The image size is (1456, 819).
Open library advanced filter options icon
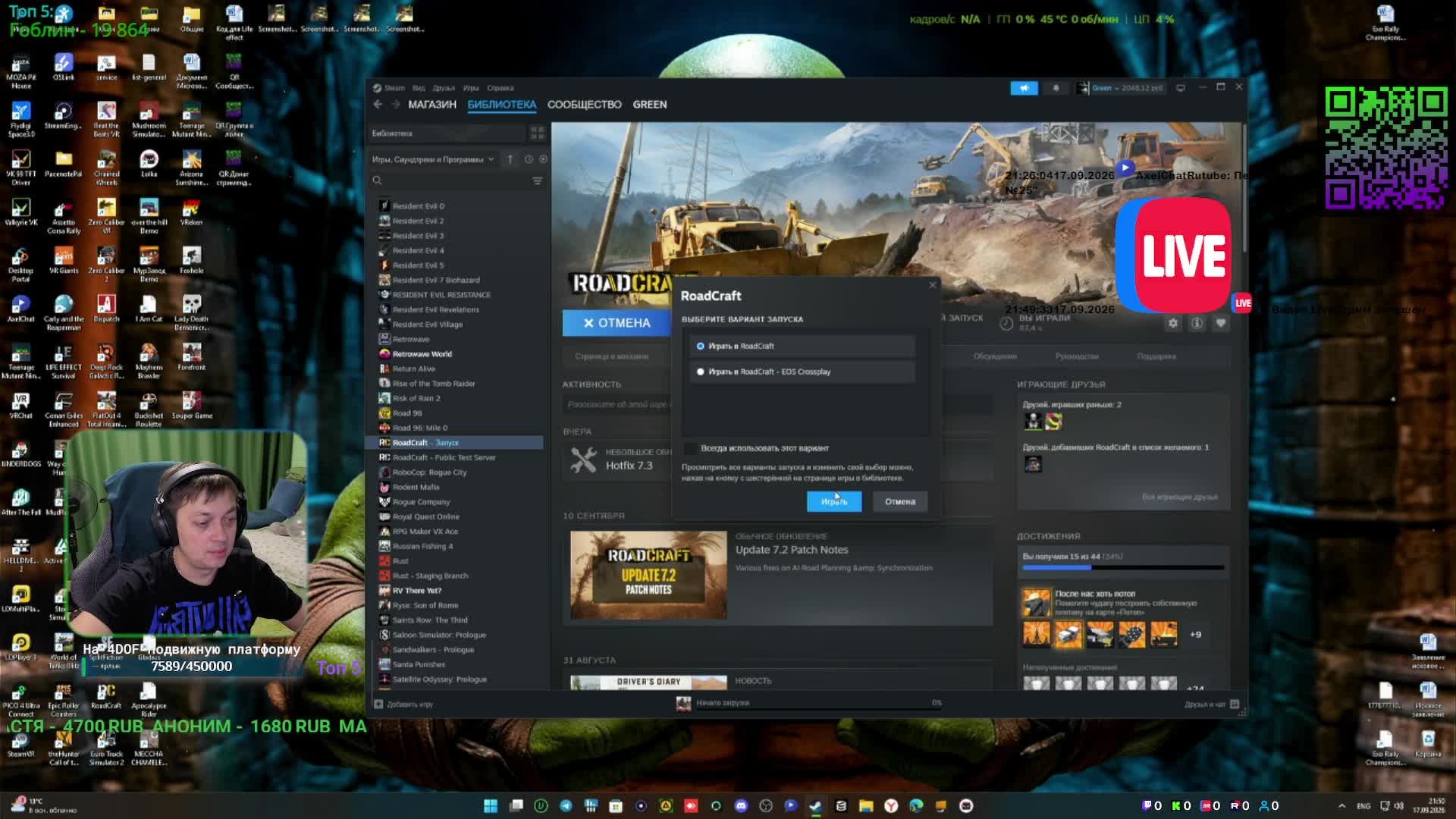click(x=538, y=180)
